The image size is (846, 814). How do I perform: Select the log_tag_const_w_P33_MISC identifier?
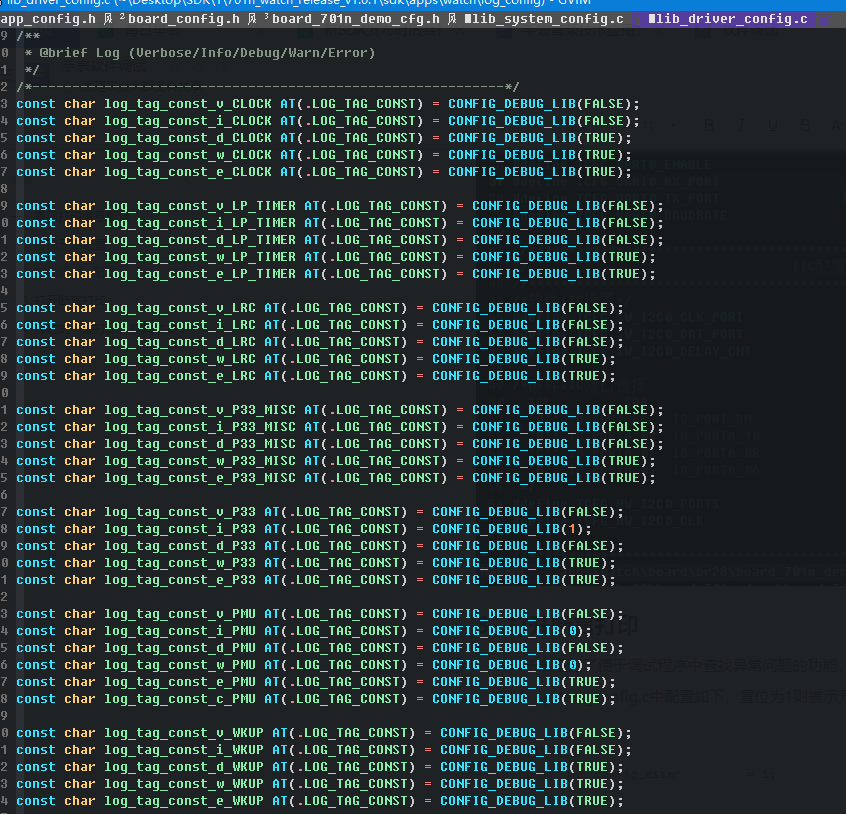tap(200, 461)
